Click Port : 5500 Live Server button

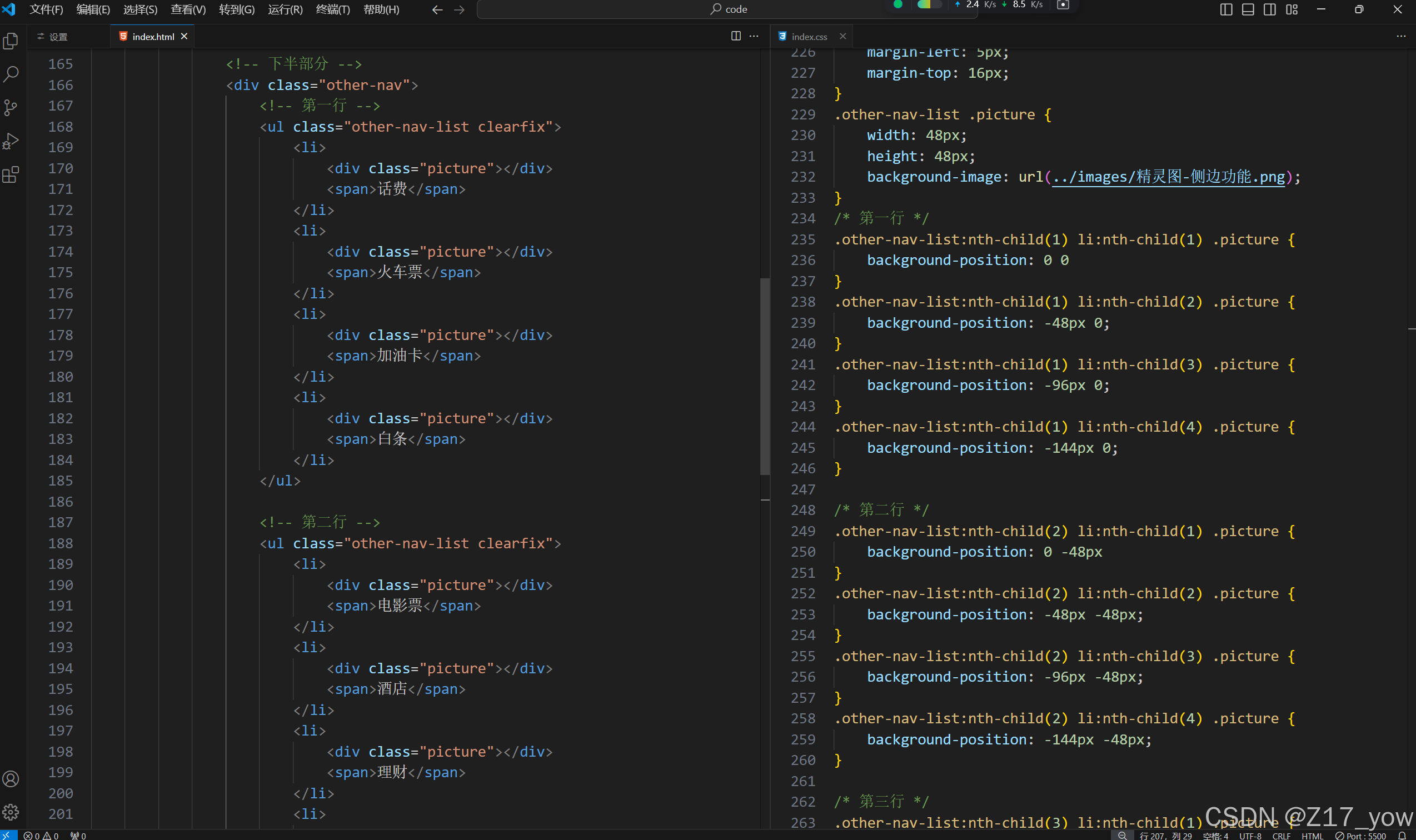click(1360, 836)
